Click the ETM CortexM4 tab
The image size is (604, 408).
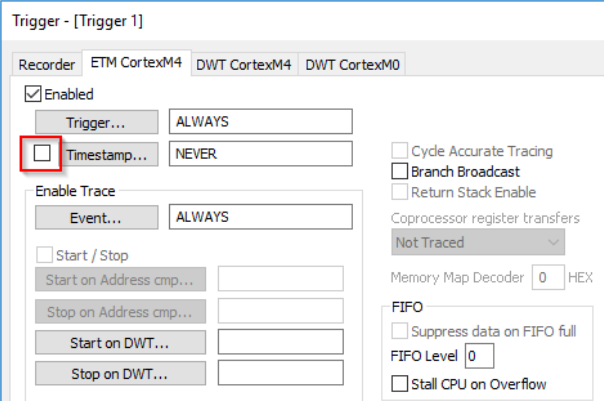[135, 64]
